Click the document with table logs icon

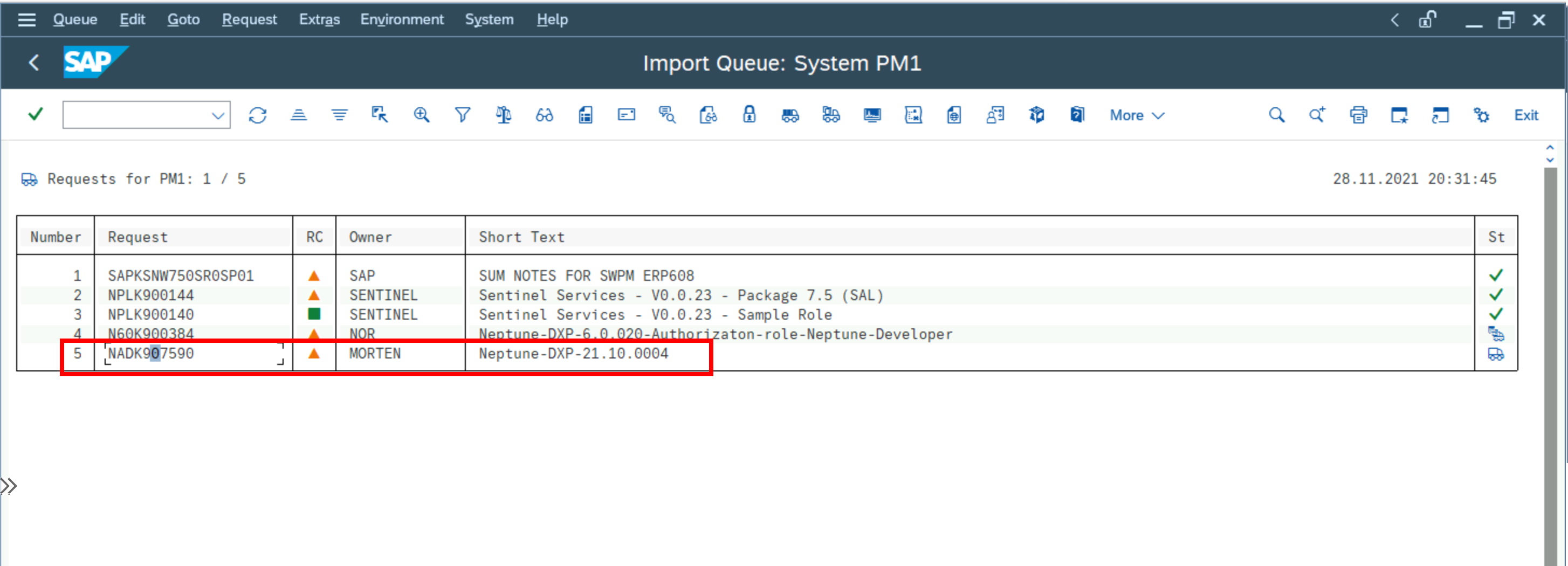[586, 115]
